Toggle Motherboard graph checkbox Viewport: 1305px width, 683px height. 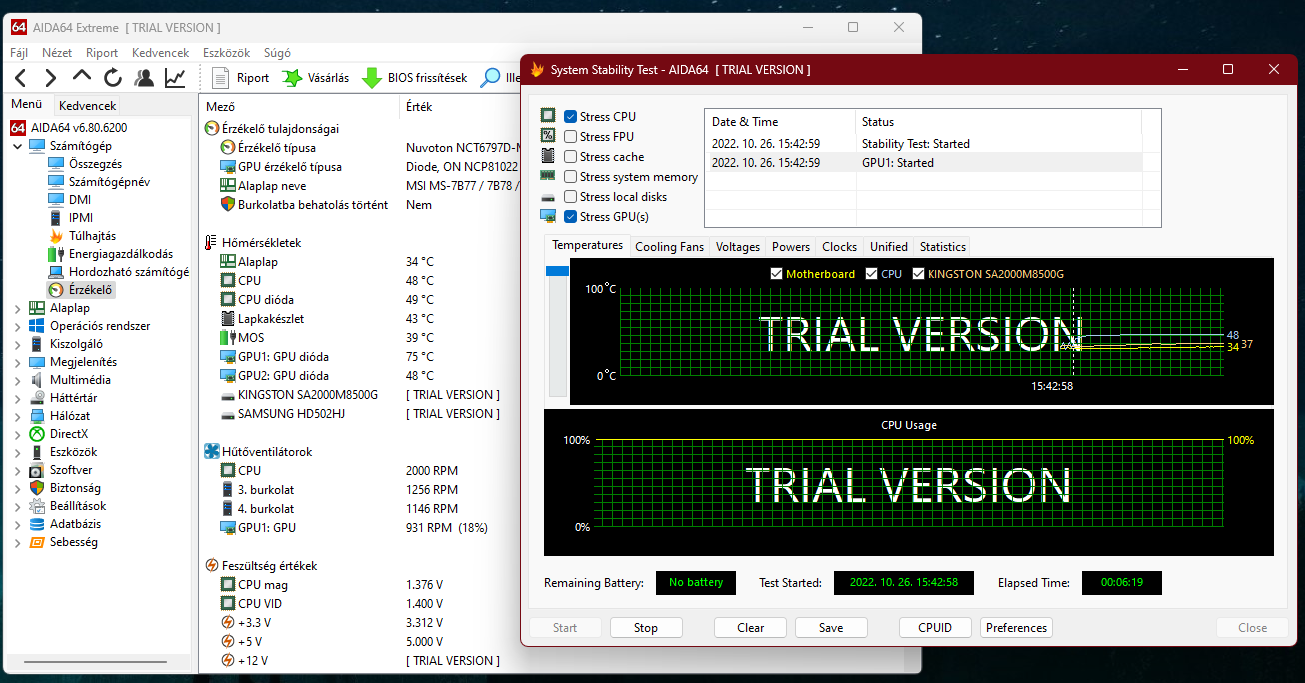[777, 274]
